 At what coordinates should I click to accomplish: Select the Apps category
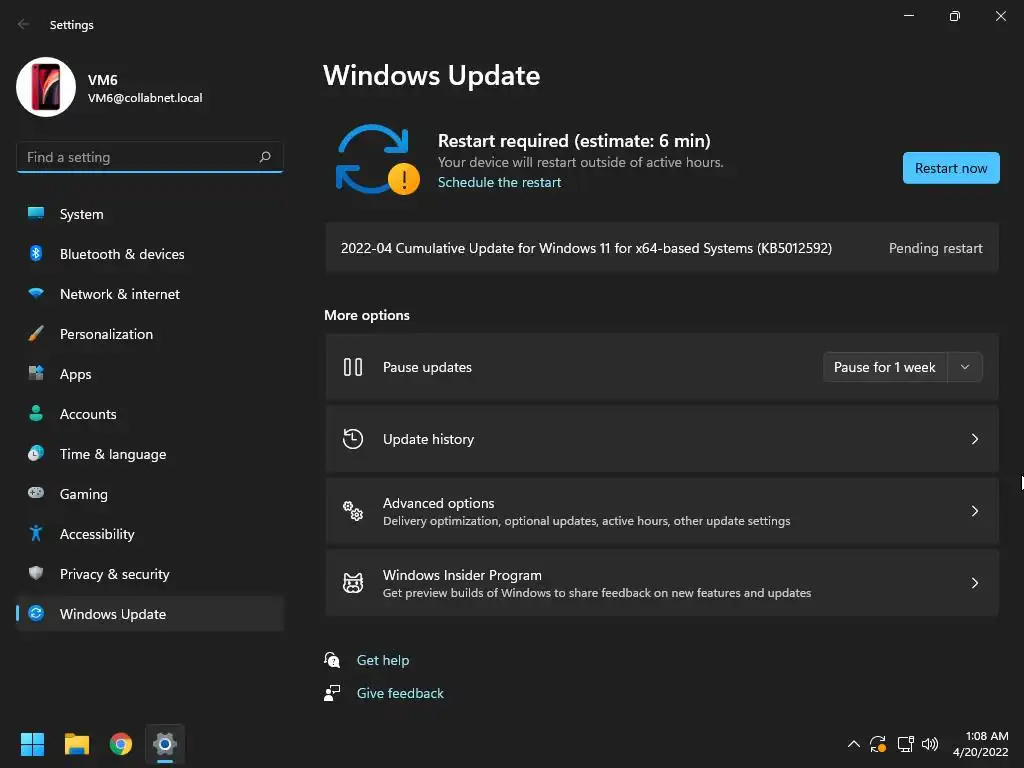pyautogui.click(x=150, y=374)
